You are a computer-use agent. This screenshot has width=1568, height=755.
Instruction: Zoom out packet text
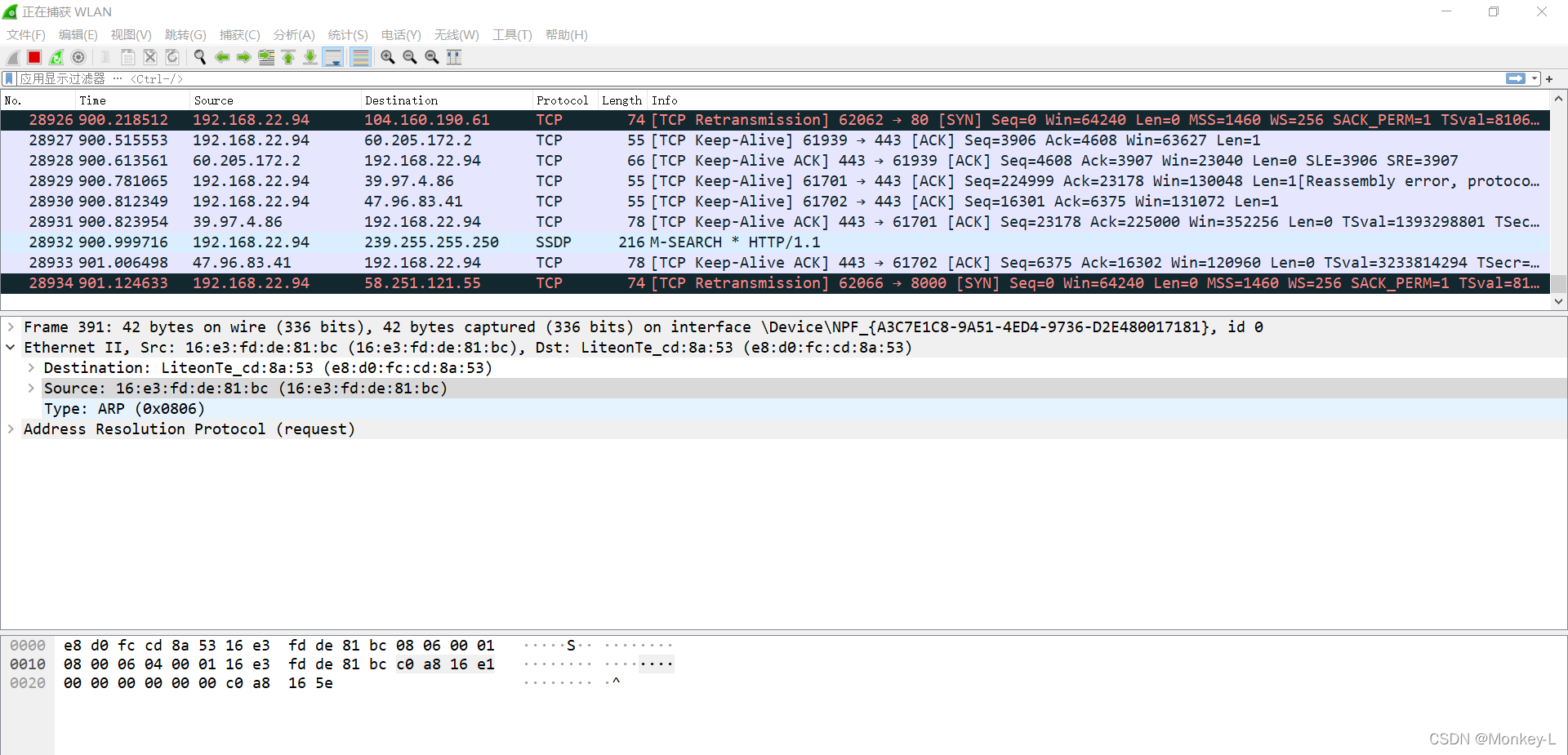coord(410,57)
